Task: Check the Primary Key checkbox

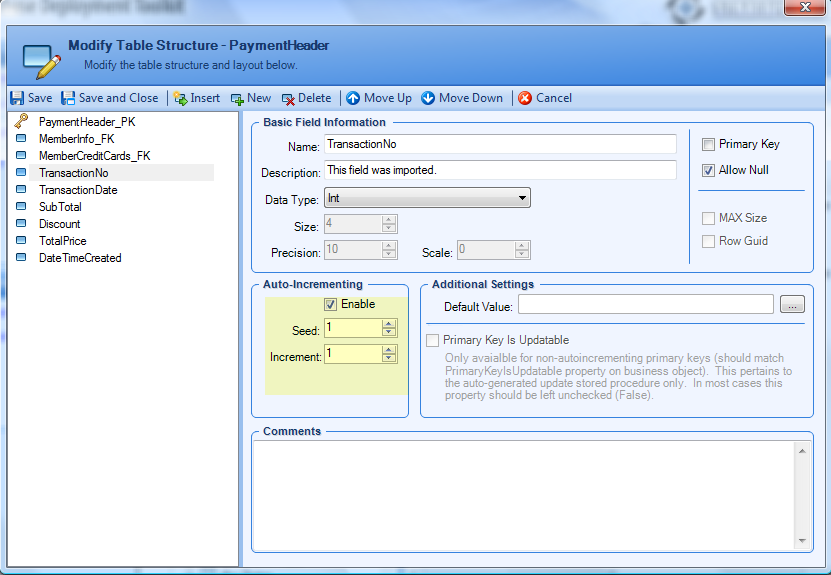Action: pyautogui.click(x=708, y=145)
